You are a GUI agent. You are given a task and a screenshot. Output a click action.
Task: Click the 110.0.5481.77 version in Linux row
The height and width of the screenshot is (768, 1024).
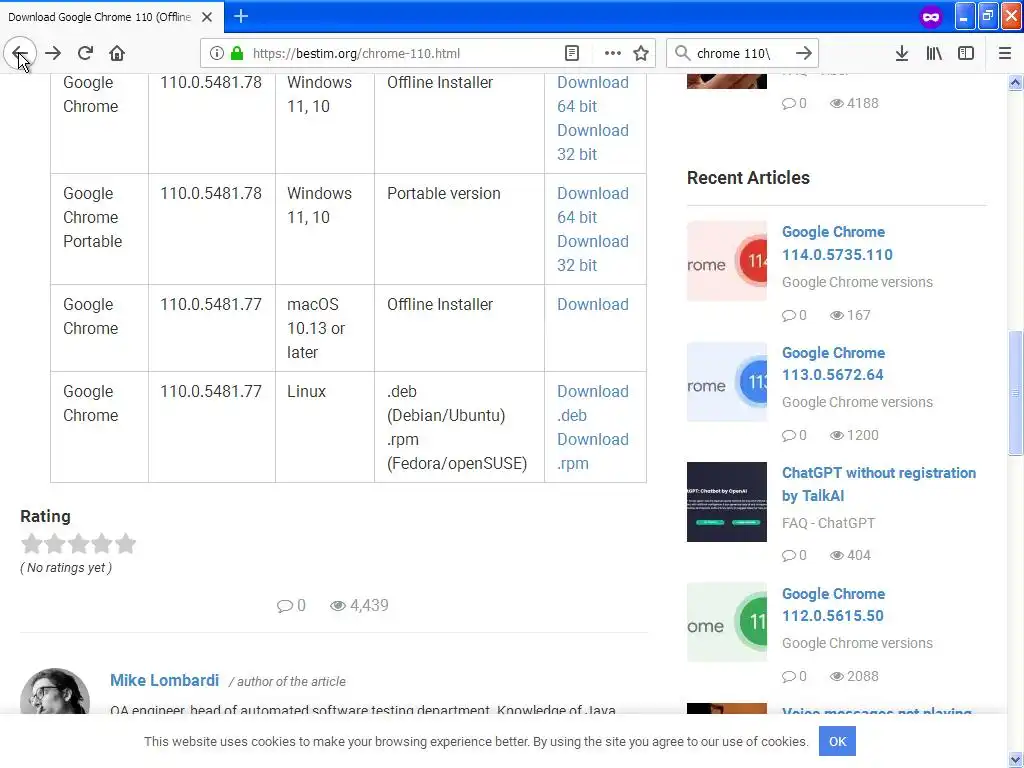point(211,391)
